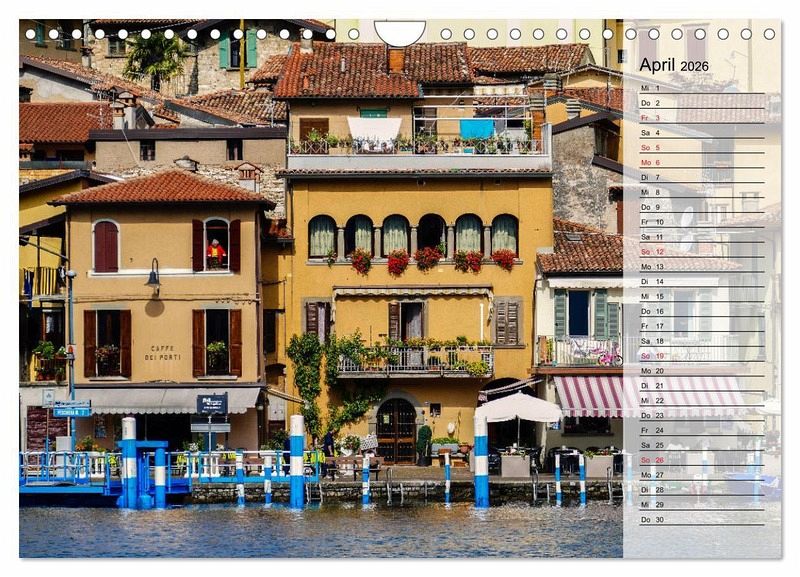800x577 pixels.
Task: Select the calendar row 'Do 23'
Action: (702, 415)
